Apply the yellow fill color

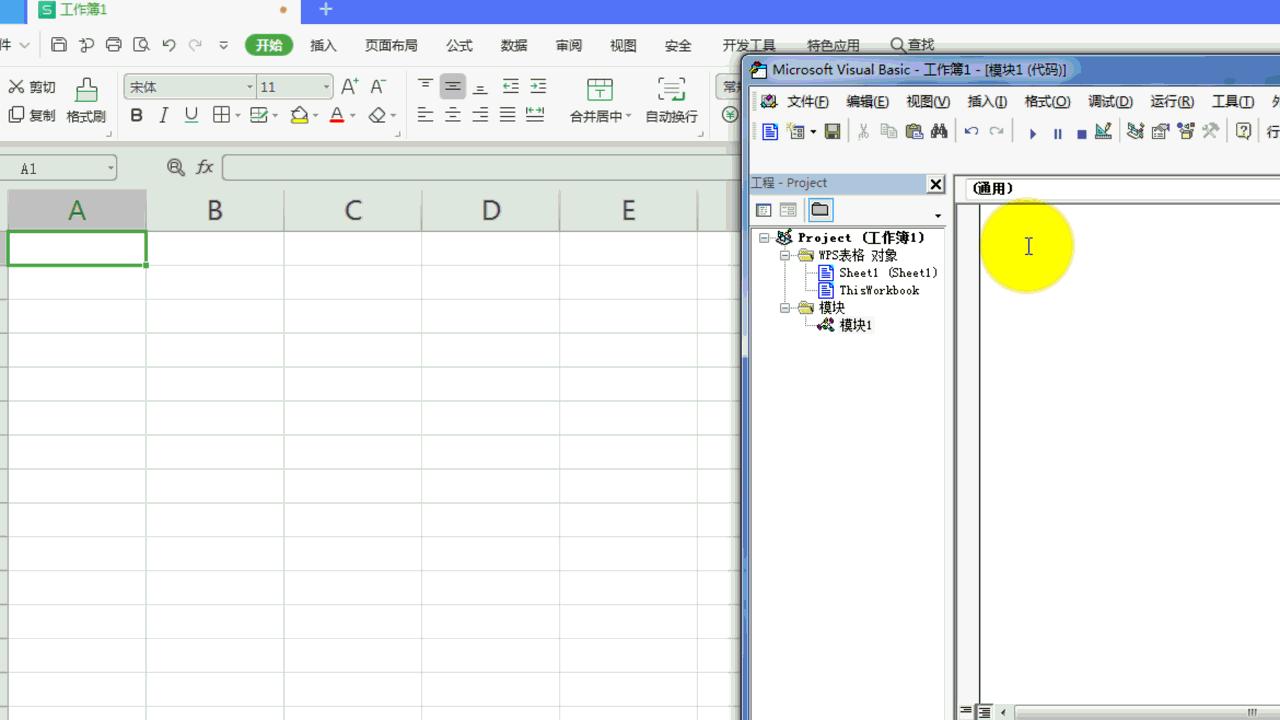click(298, 115)
